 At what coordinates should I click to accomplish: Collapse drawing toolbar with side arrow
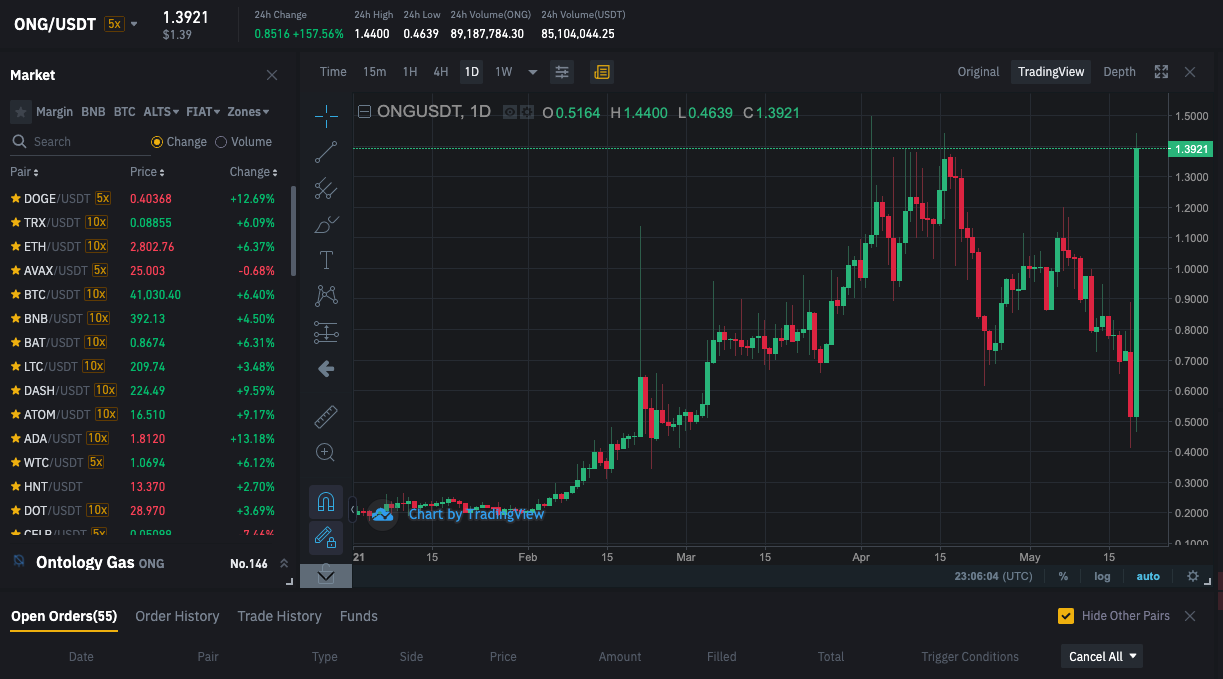[x=352, y=508]
